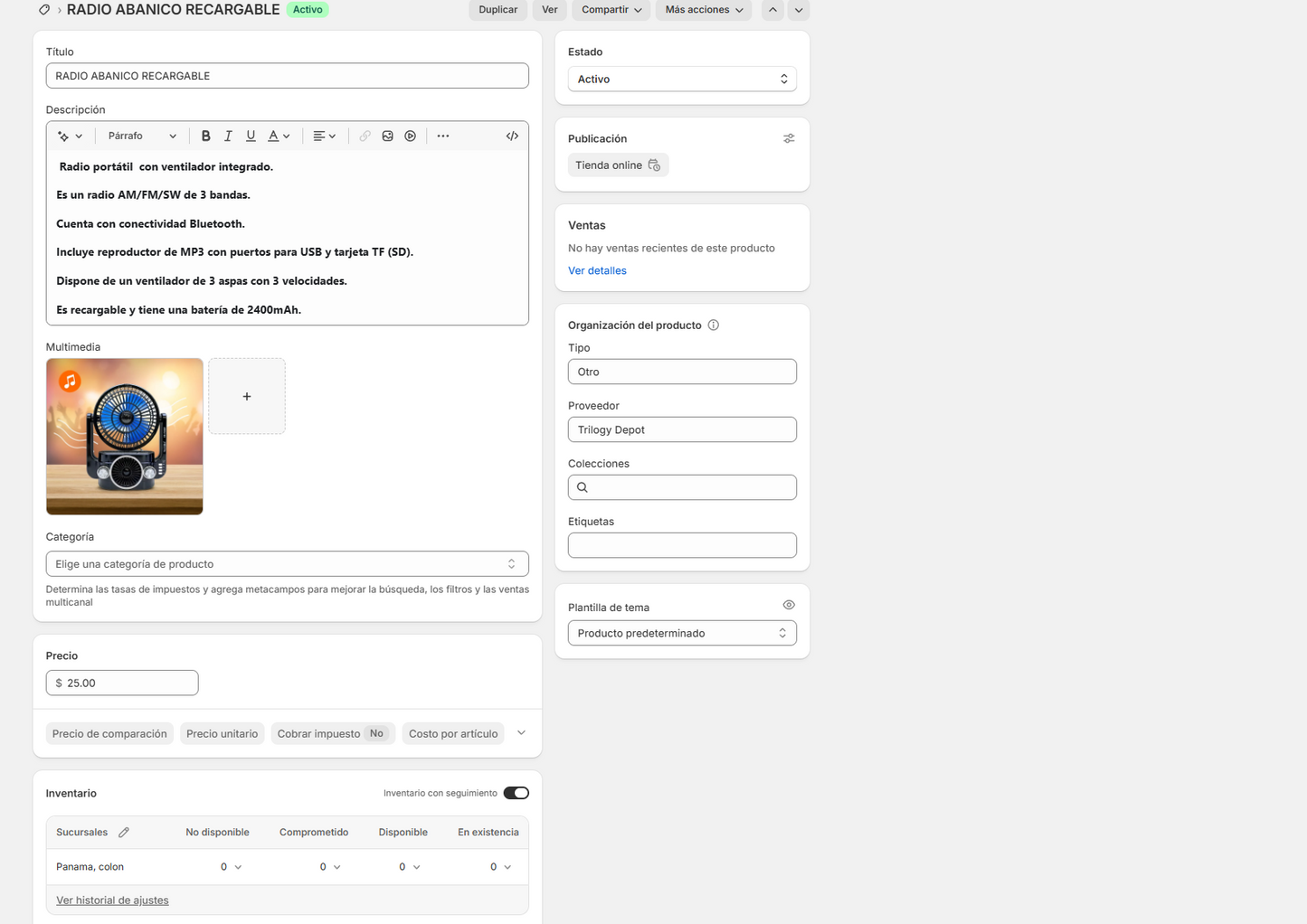The height and width of the screenshot is (924, 1307).
Task: Insert image using the editor image icon
Action: pyautogui.click(x=387, y=136)
